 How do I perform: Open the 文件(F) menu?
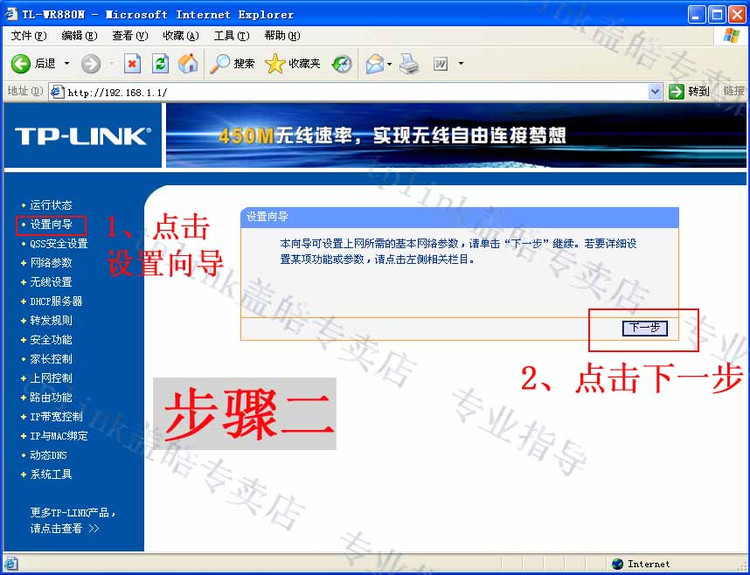click(x=29, y=36)
